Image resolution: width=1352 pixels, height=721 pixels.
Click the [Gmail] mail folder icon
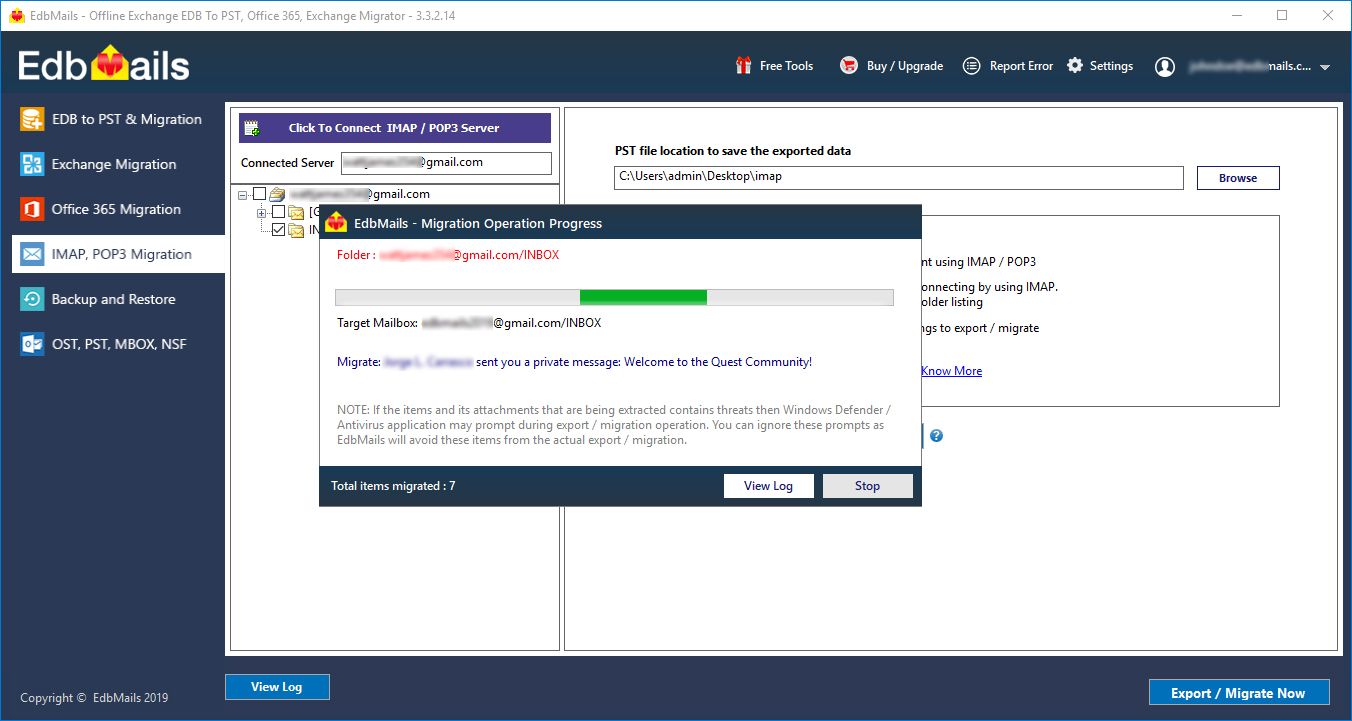point(296,212)
